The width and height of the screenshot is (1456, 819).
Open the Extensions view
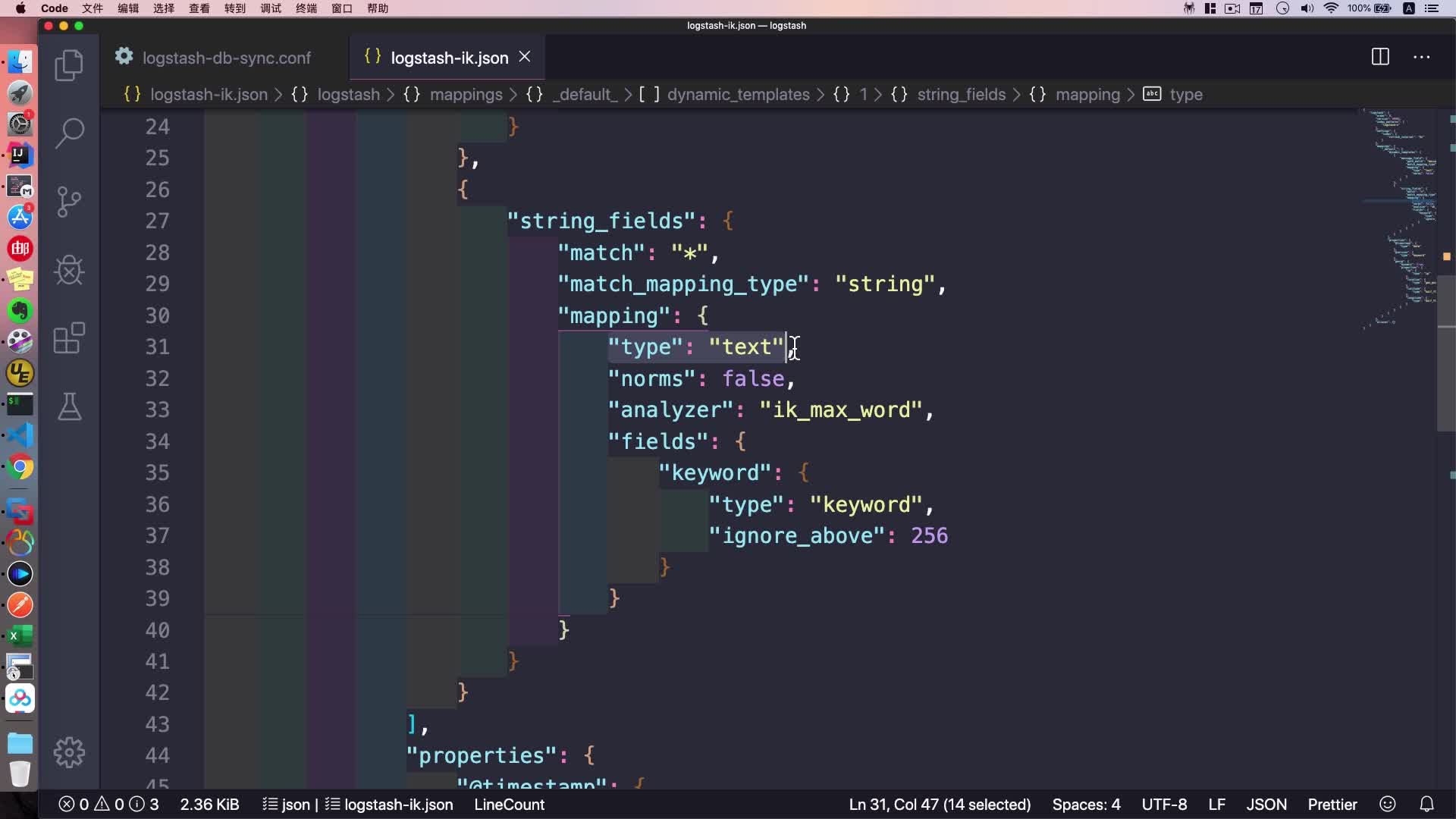tap(69, 338)
